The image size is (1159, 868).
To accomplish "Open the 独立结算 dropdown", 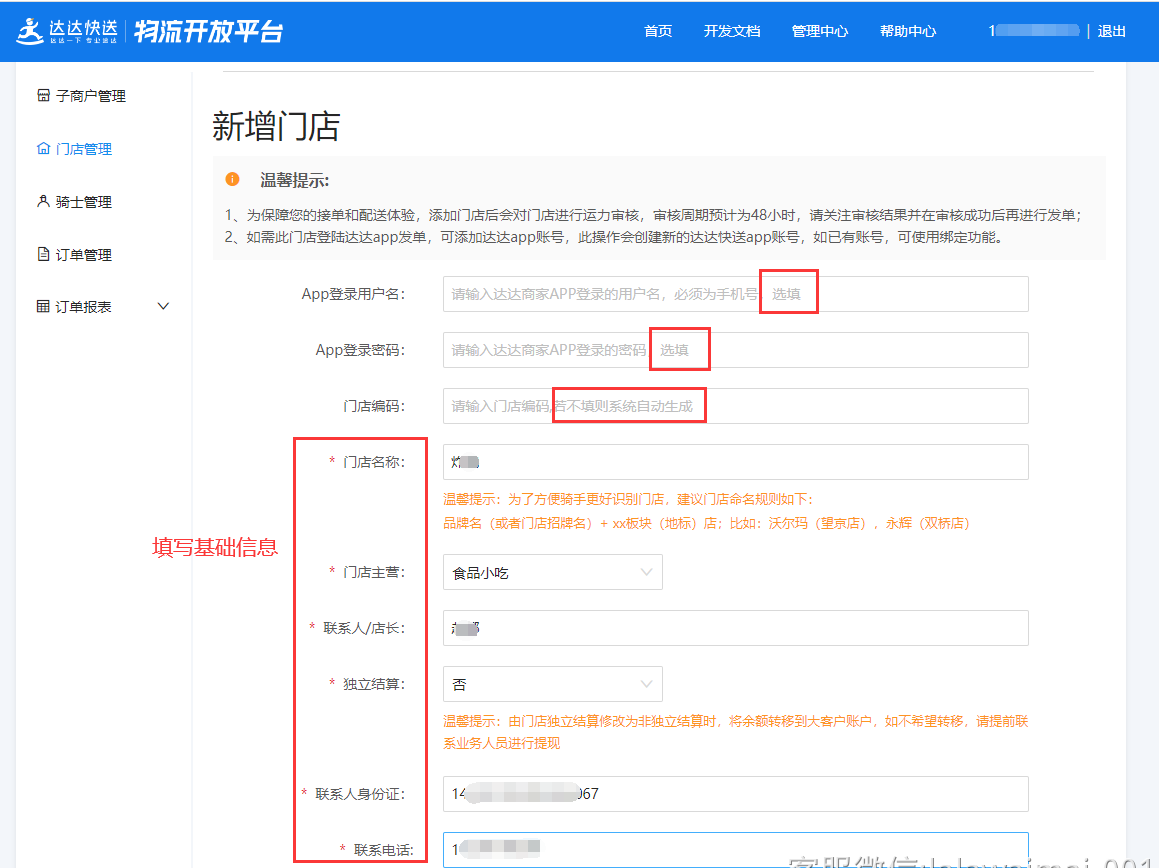I will (552, 685).
